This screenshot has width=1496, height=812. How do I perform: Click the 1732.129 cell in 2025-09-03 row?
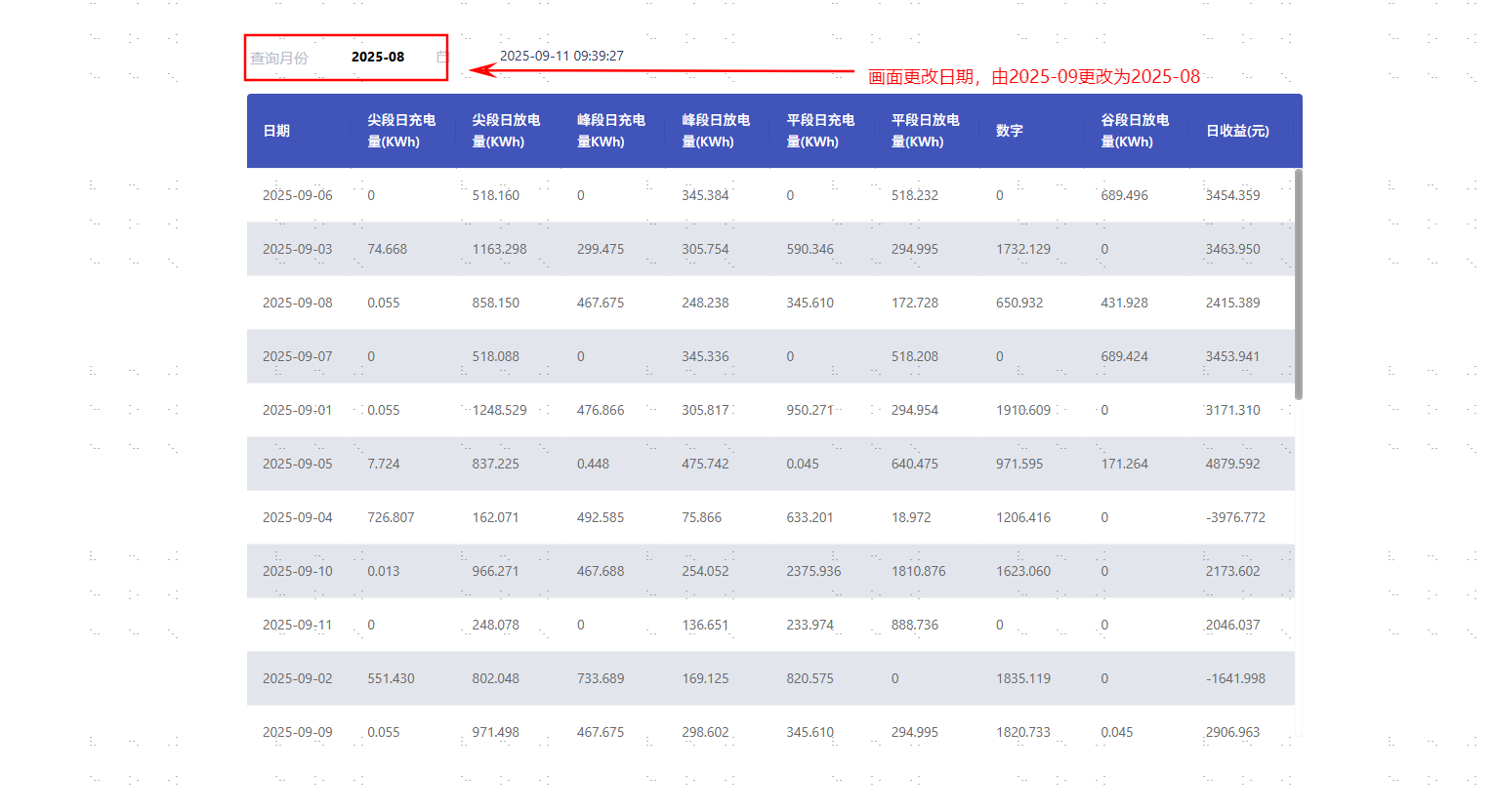[x=1023, y=249]
